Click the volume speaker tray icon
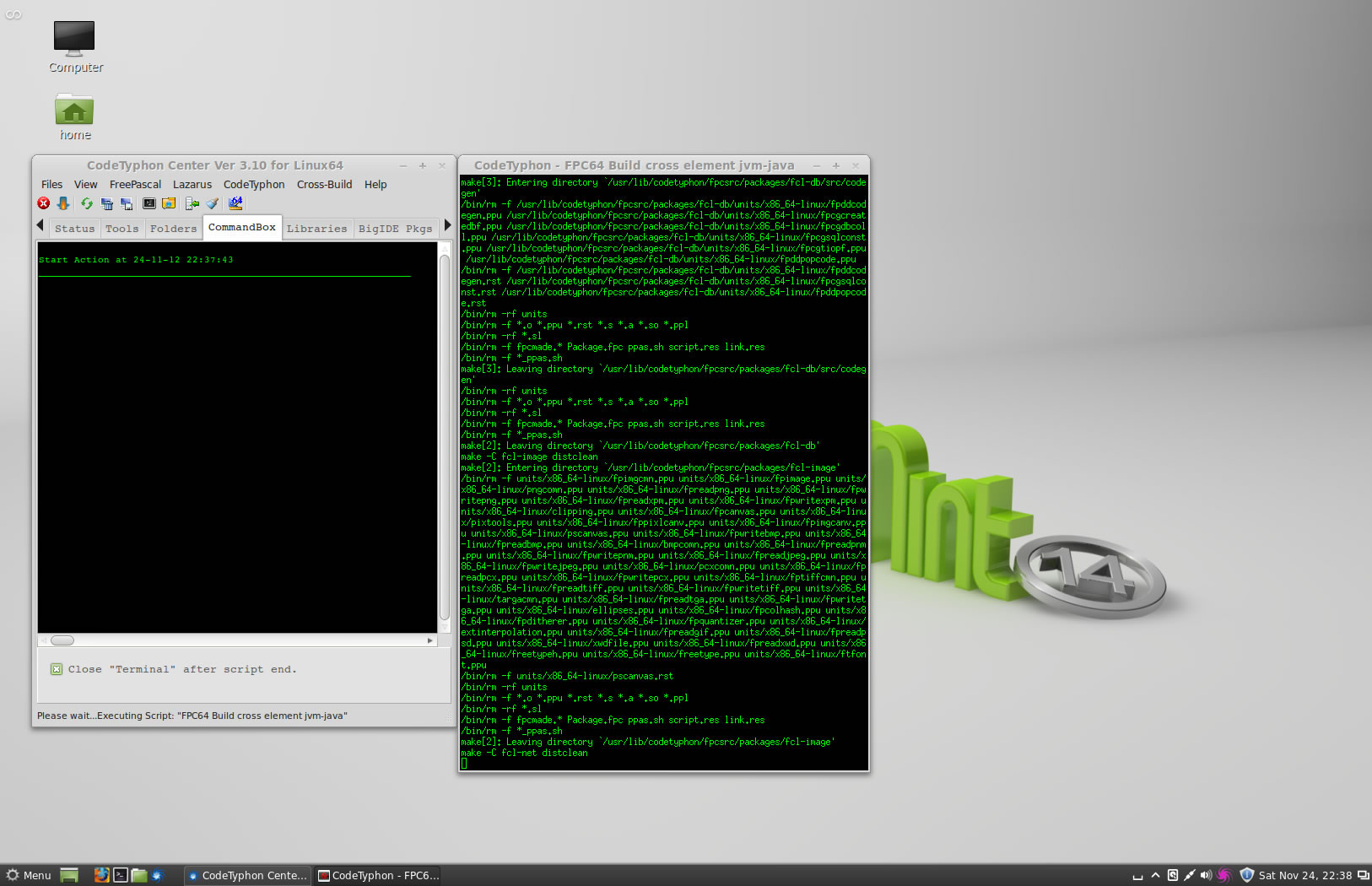The width and height of the screenshot is (1372, 886). [x=1206, y=875]
